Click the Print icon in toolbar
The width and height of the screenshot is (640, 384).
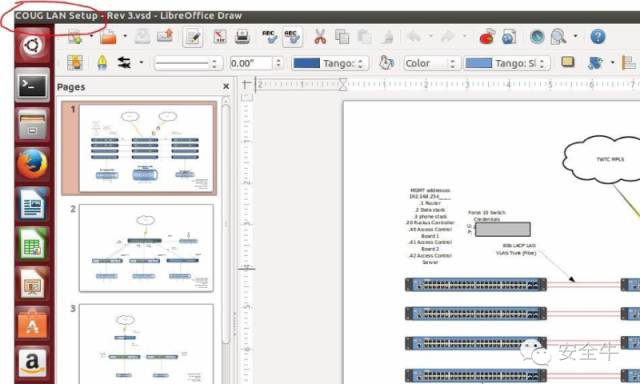tap(242, 37)
